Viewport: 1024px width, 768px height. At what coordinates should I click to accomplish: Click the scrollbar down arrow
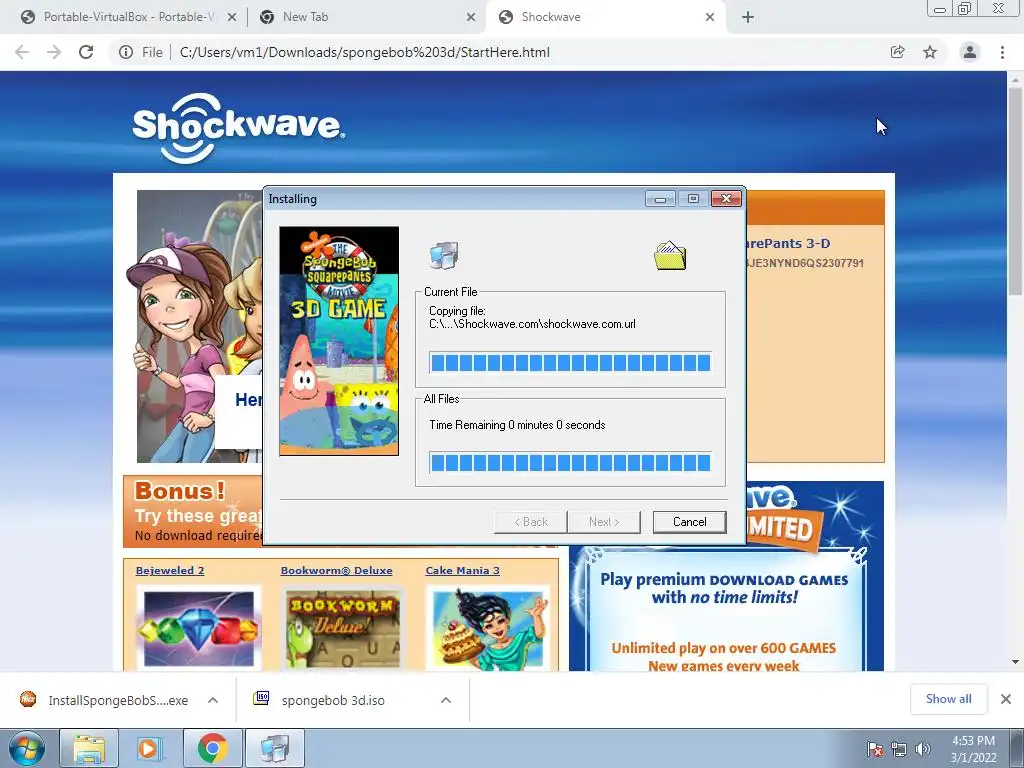[1015, 662]
